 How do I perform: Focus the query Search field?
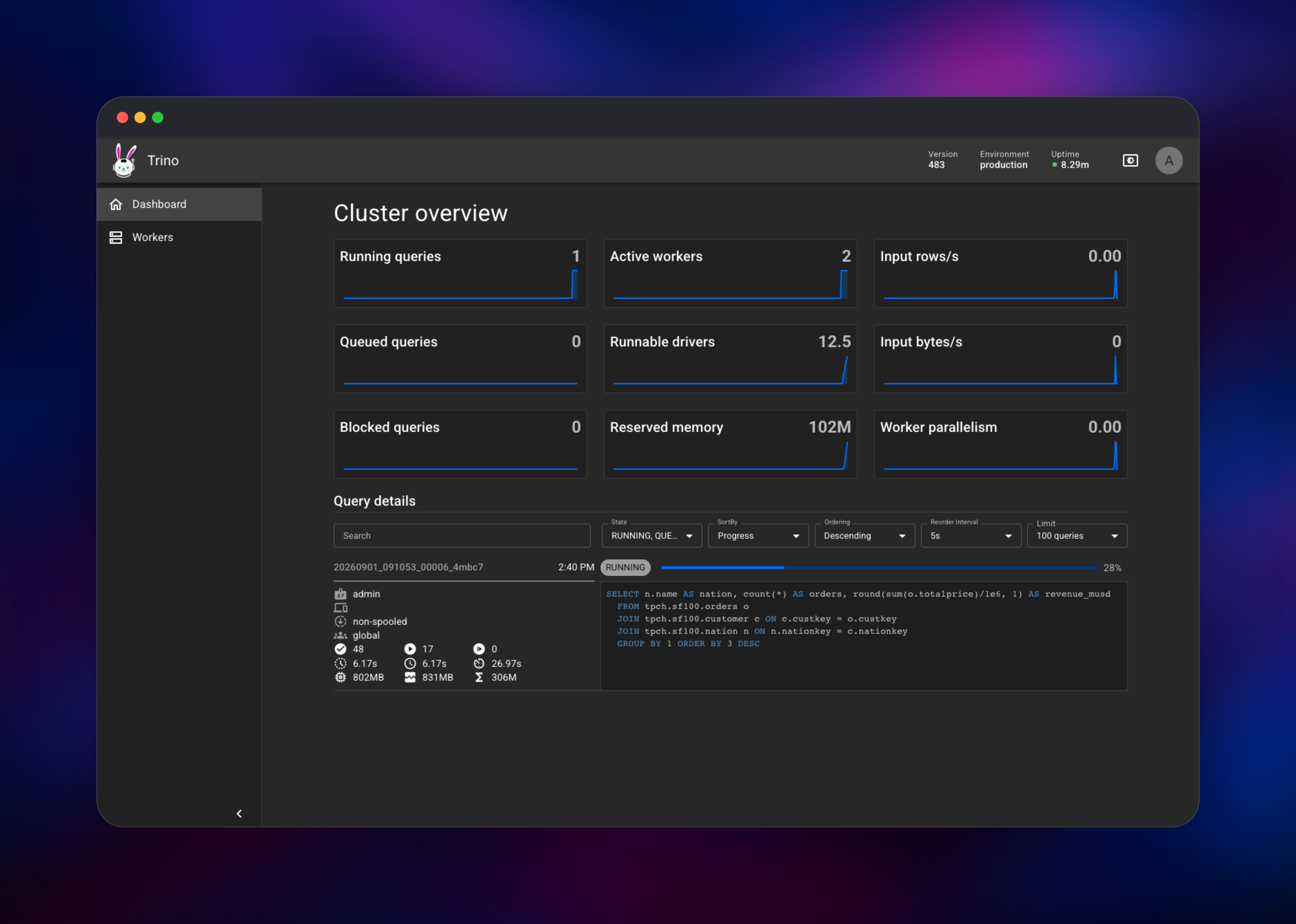pos(462,536)
